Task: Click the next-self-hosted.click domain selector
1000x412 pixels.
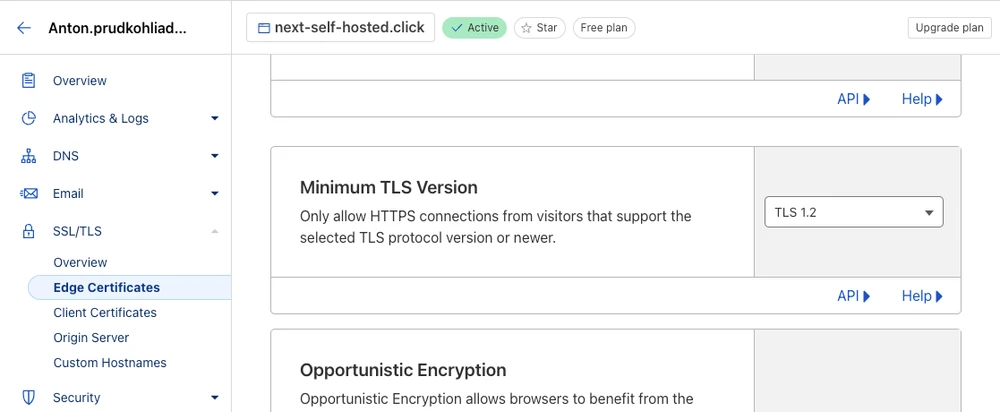Action: 340,28
